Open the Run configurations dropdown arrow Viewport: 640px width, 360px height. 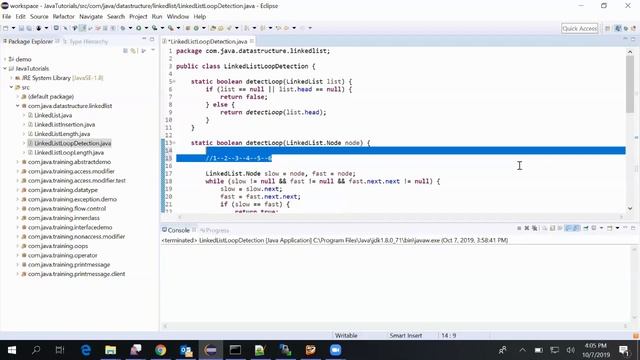146,28
